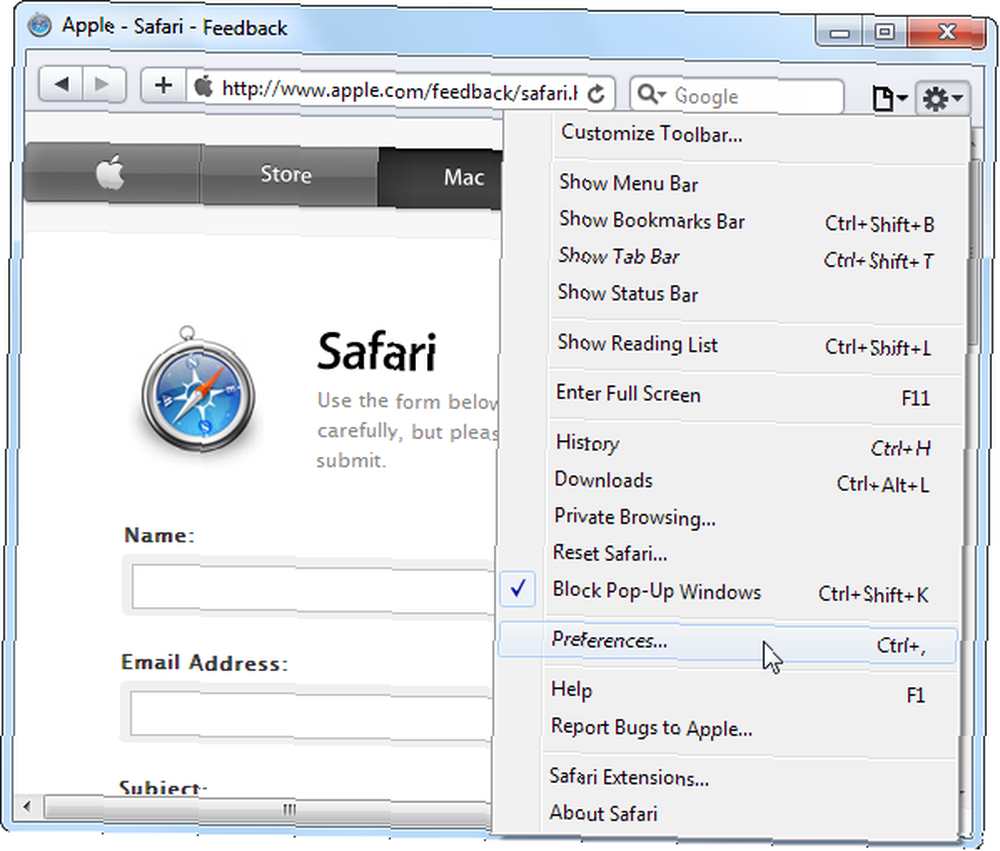Open the page menu dropdown
Viewport: 1000px width, 851px height.
point(890,98)
